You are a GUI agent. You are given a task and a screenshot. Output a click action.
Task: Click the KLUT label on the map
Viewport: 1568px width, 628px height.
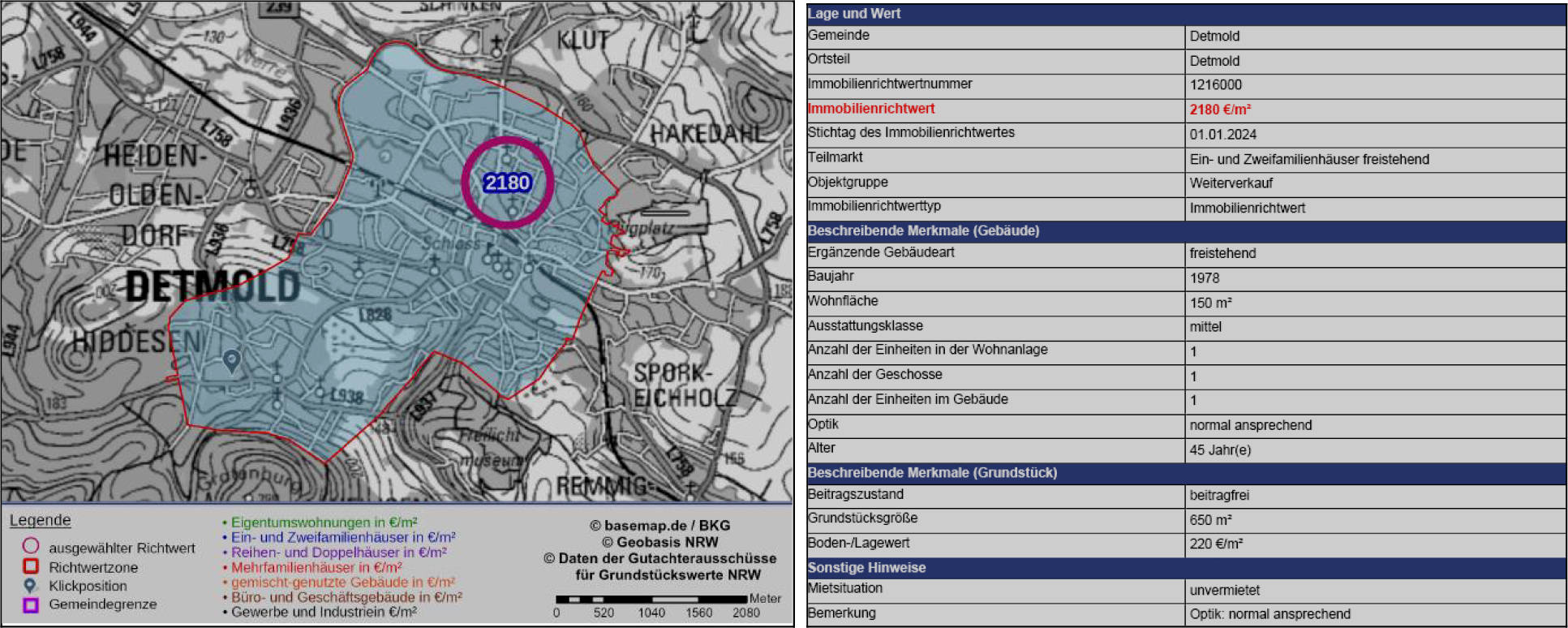pos(582,40)
